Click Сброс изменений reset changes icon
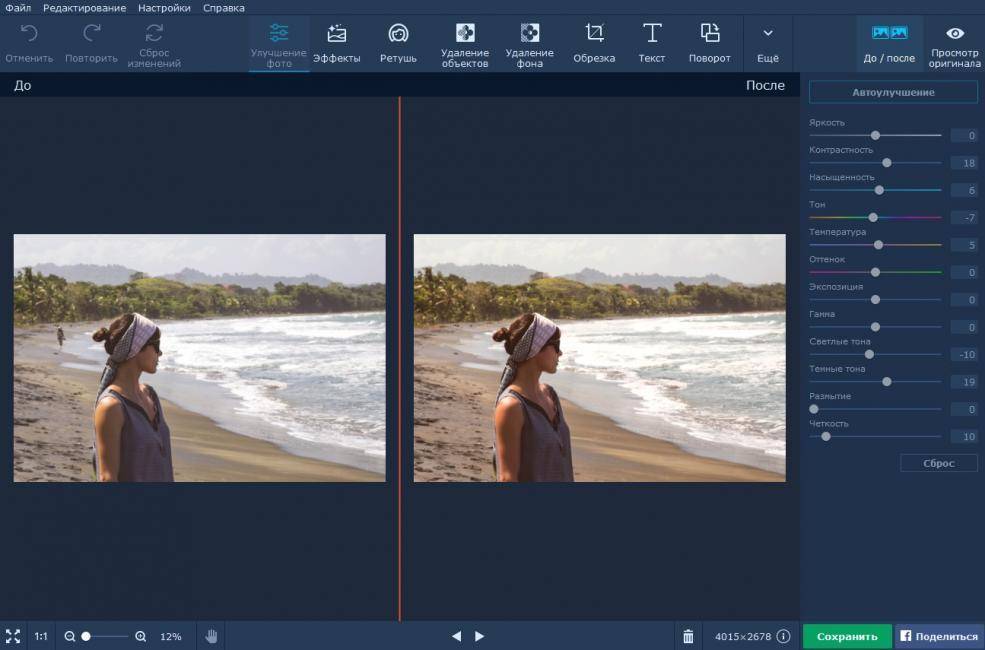Viewport: 985px width, 650px height. pyautogui.click(x=154, y=33)
